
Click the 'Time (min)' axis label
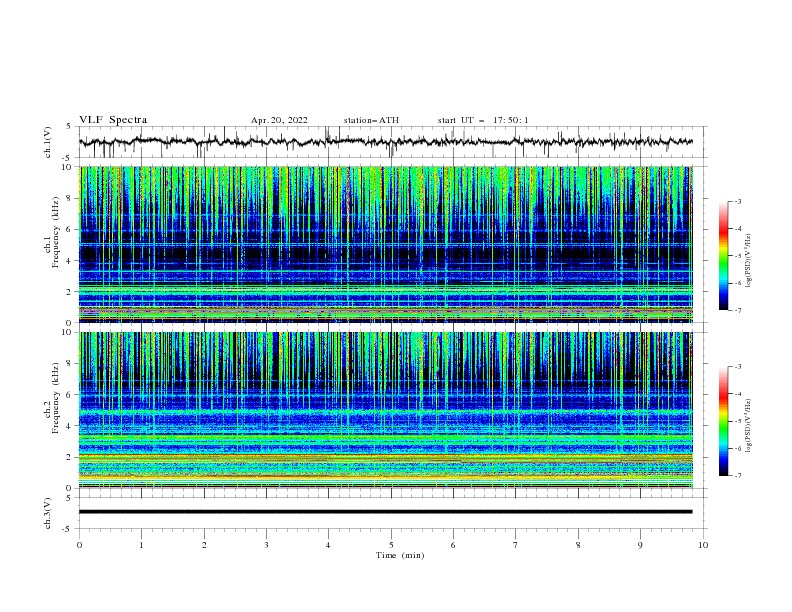[x=400, y=555]
